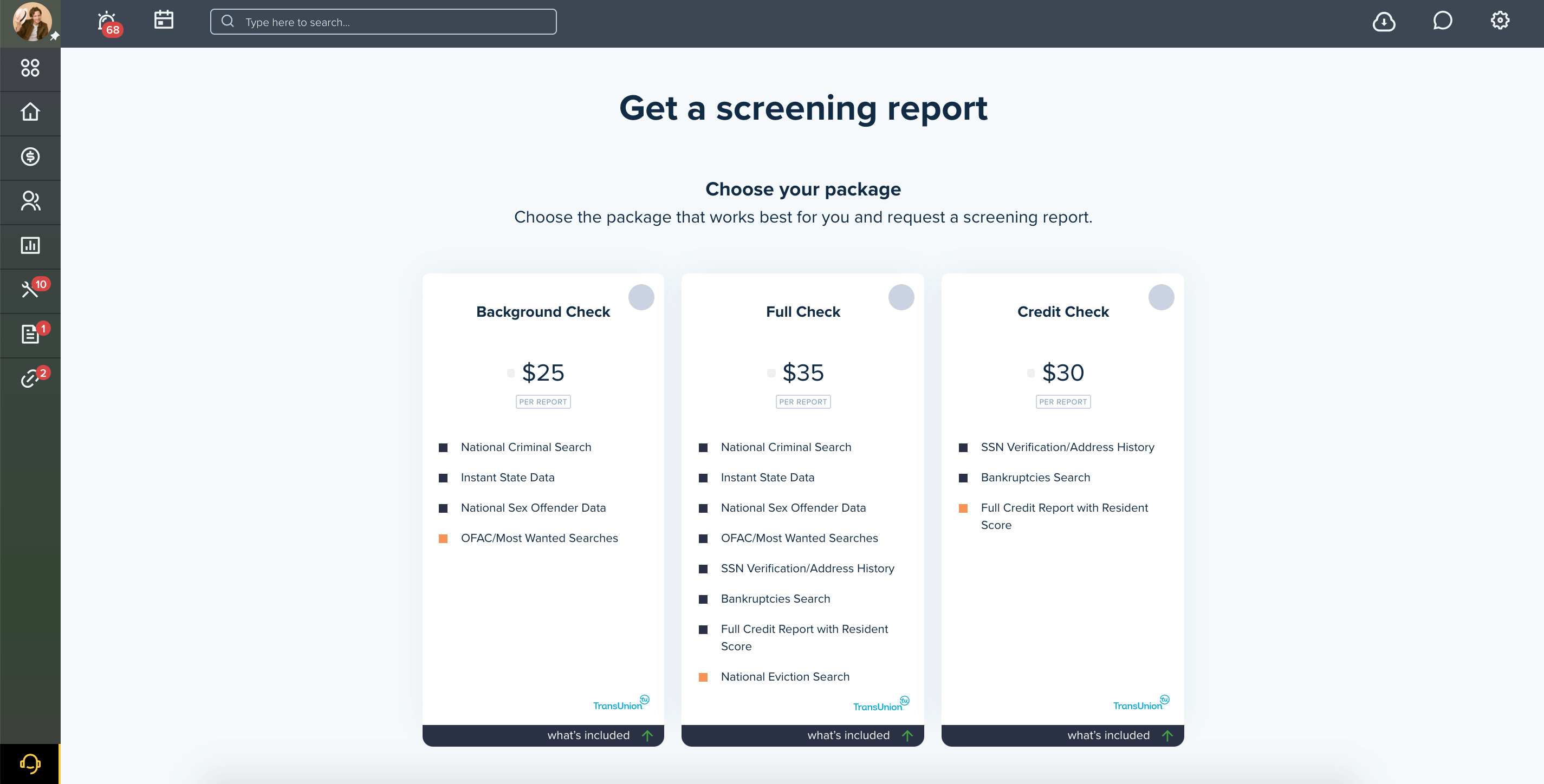The height and width of the screenshot is (784, 1544).
Task: Click SSN Verification/Address History in Full Check
Action: (x=807, y=569)
